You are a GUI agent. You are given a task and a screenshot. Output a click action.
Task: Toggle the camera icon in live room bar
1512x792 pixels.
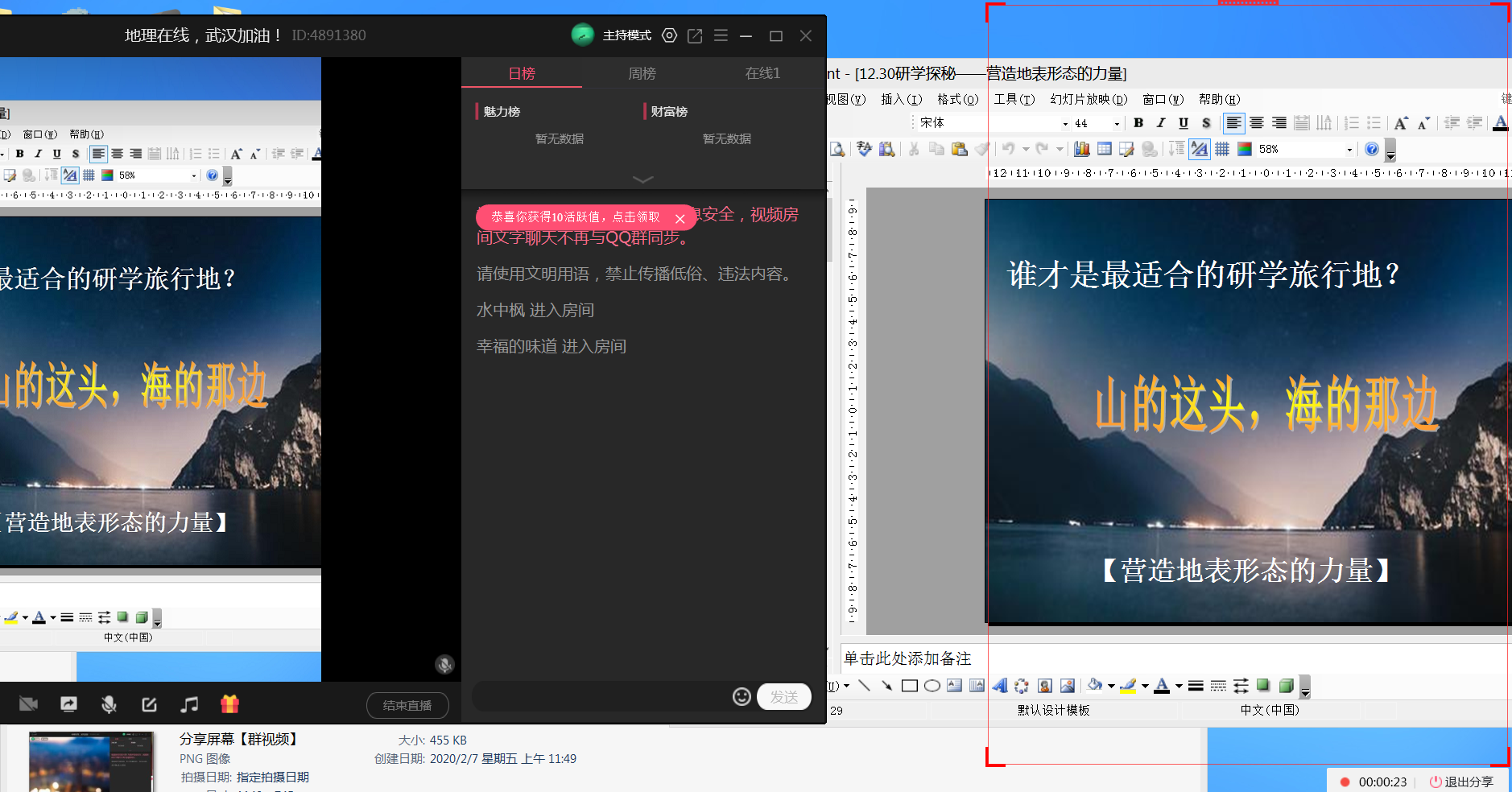[x=28, y=704]
